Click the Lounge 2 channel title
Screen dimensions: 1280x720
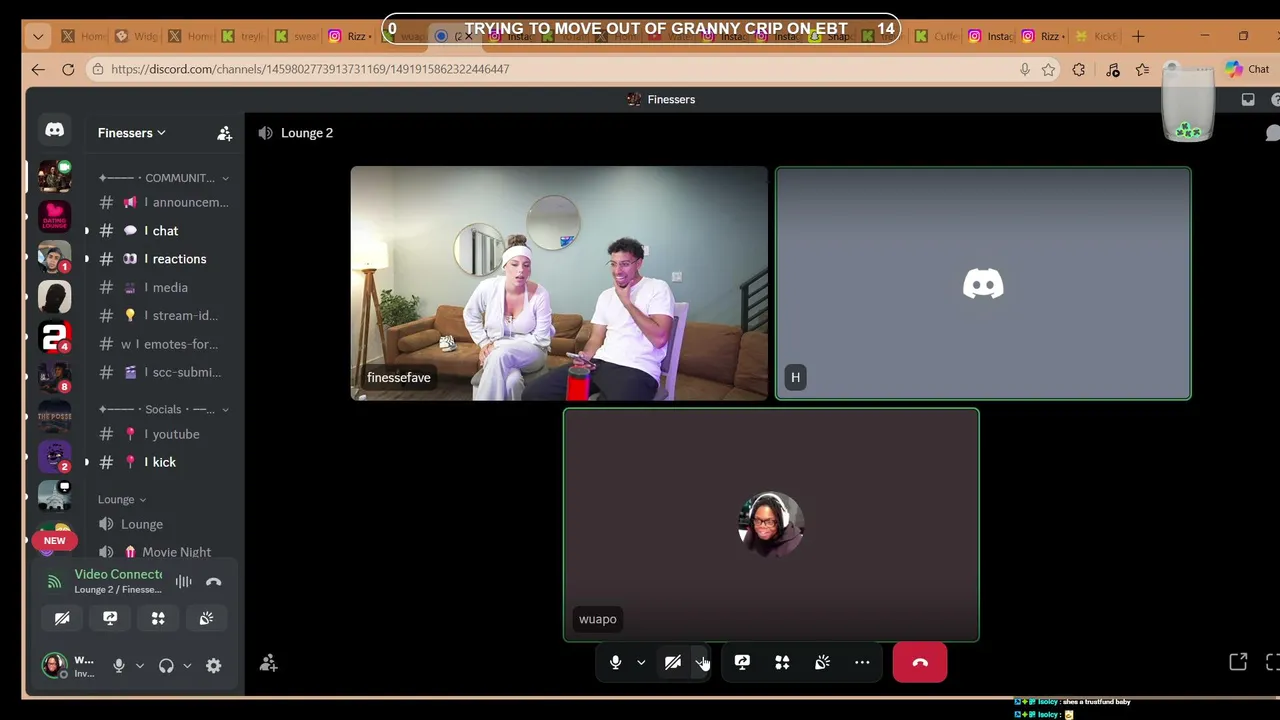point(307,133)
